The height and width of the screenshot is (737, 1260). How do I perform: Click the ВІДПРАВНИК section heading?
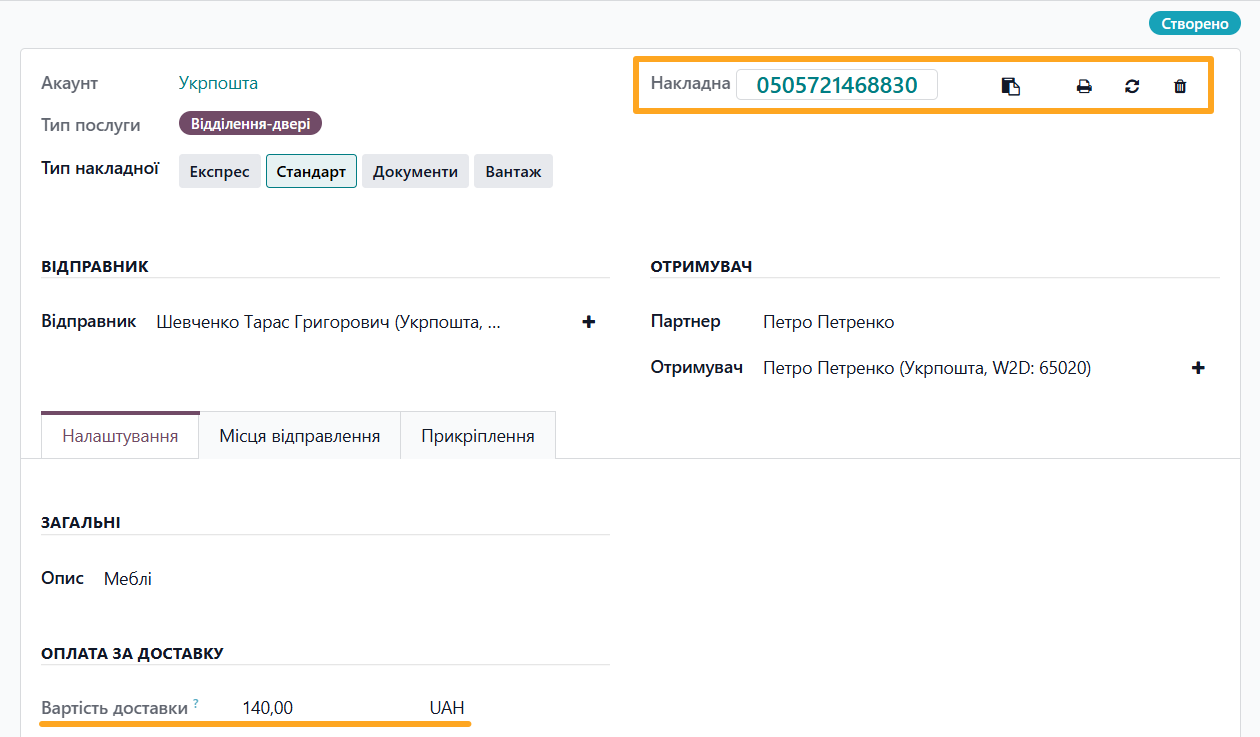click(x=95, y=267)
